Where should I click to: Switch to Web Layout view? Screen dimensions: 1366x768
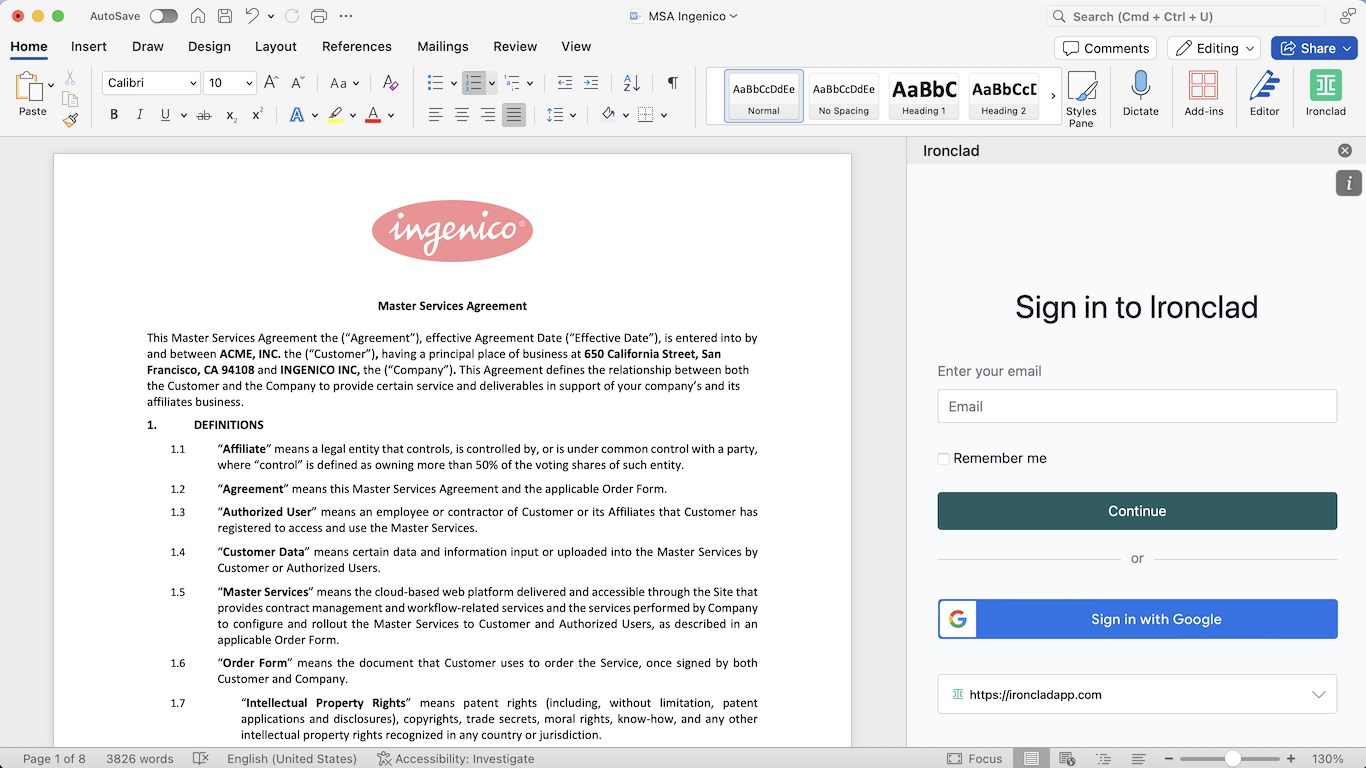[1067, 759]
